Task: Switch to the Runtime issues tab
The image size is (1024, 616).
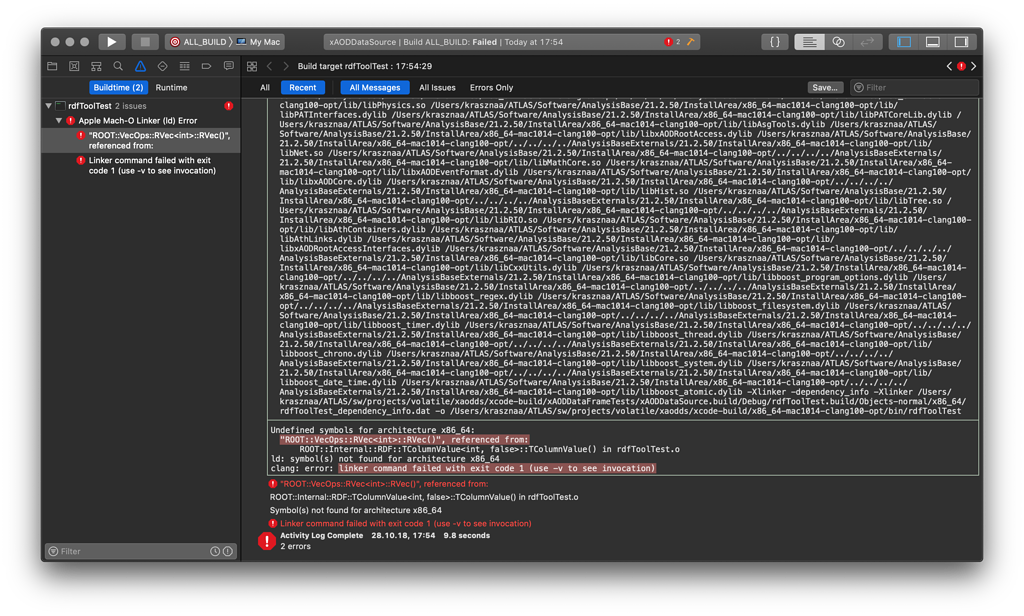Action: pos(171,88)
